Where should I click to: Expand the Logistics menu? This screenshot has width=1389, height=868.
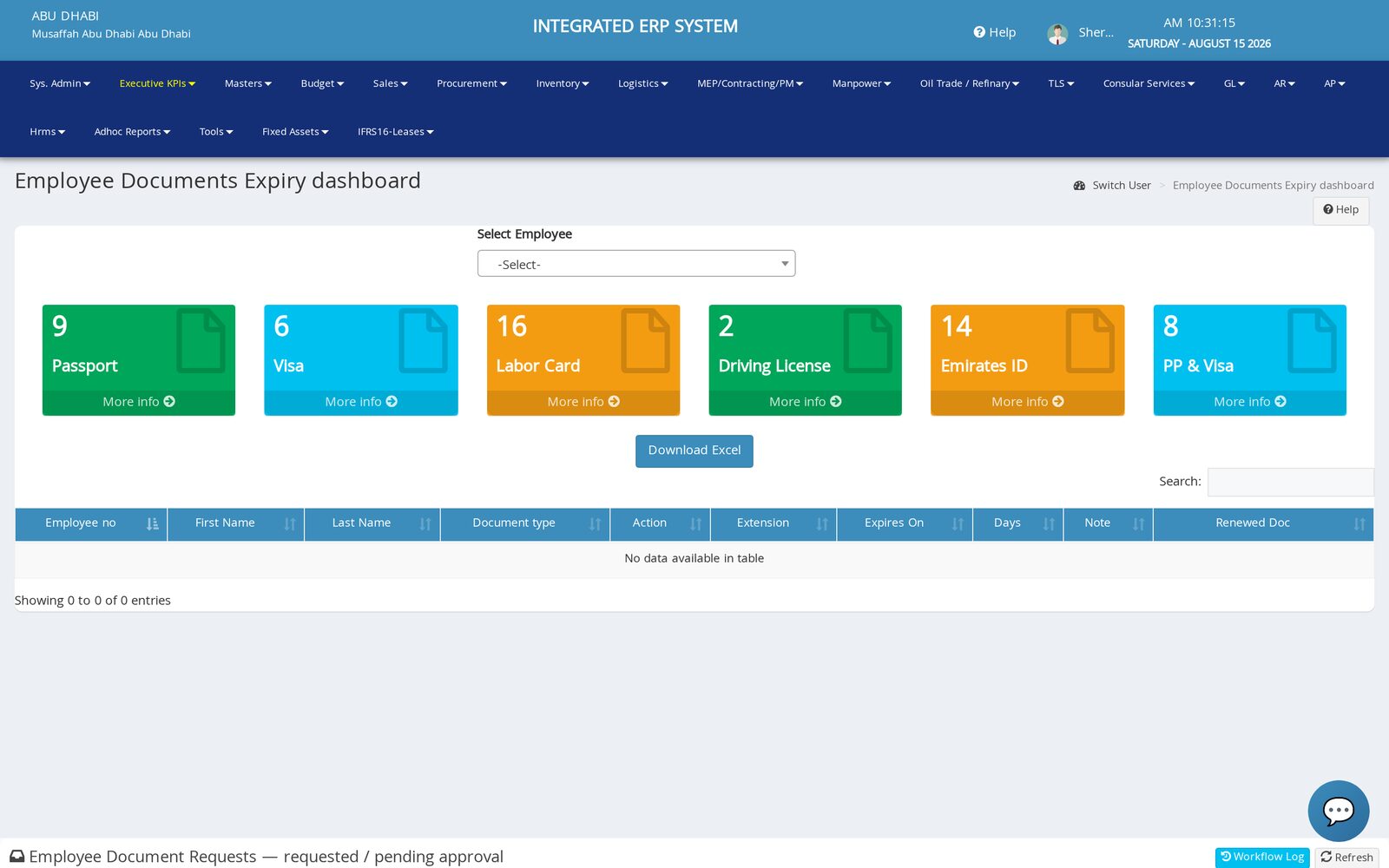click(642, 83)
